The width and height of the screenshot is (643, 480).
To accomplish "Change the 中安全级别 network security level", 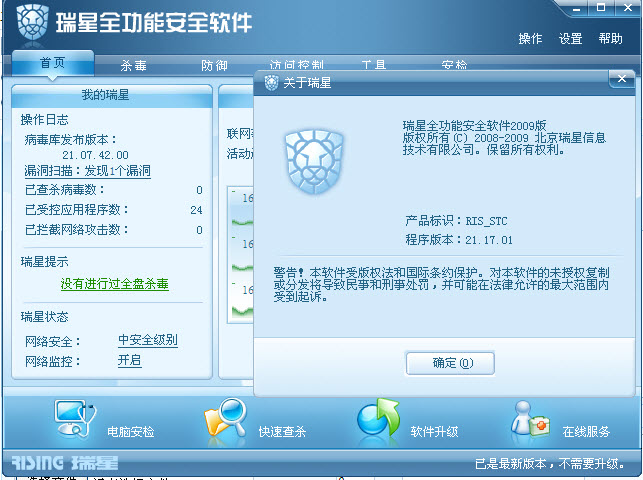I will pyautogui.click(x=148, y=340).
